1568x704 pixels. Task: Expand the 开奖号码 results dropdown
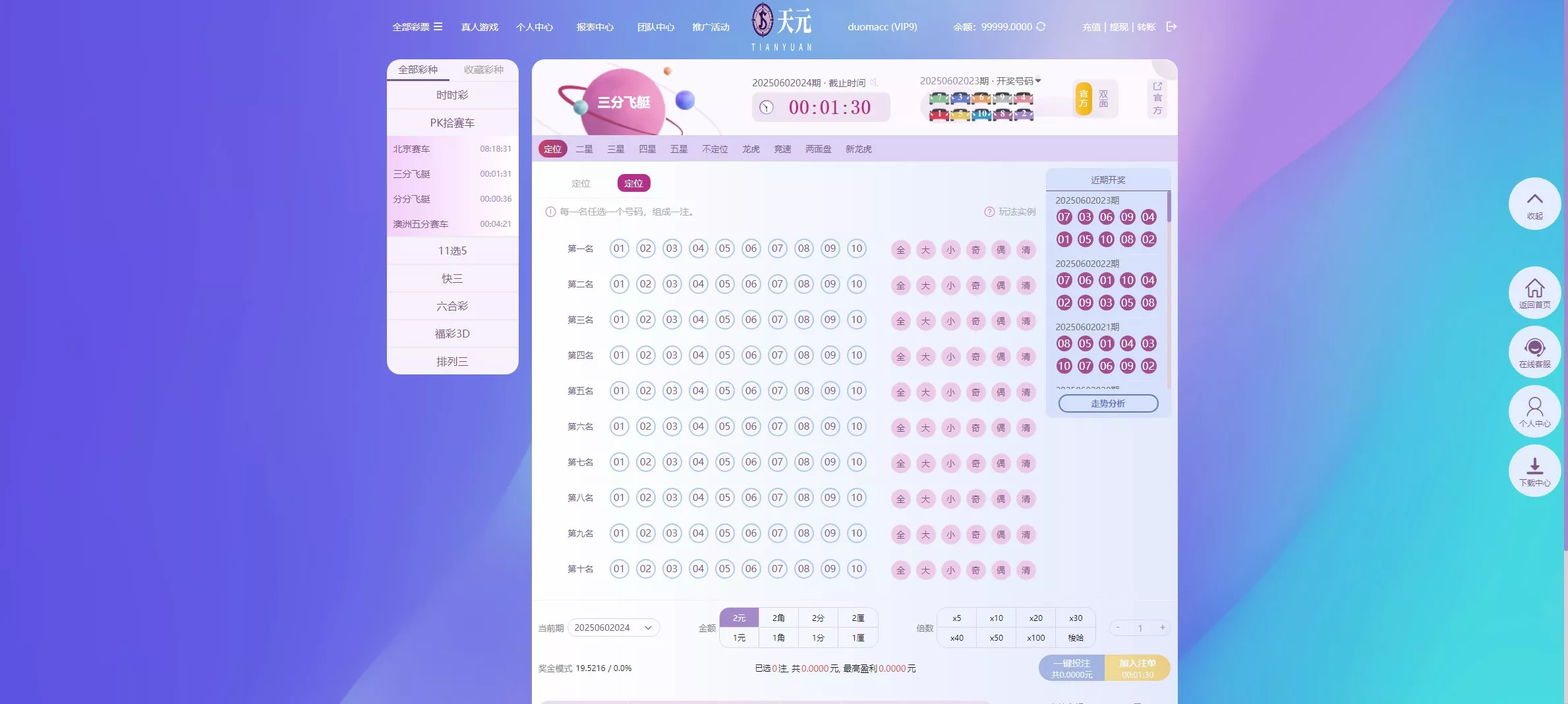pos(1037,80)
